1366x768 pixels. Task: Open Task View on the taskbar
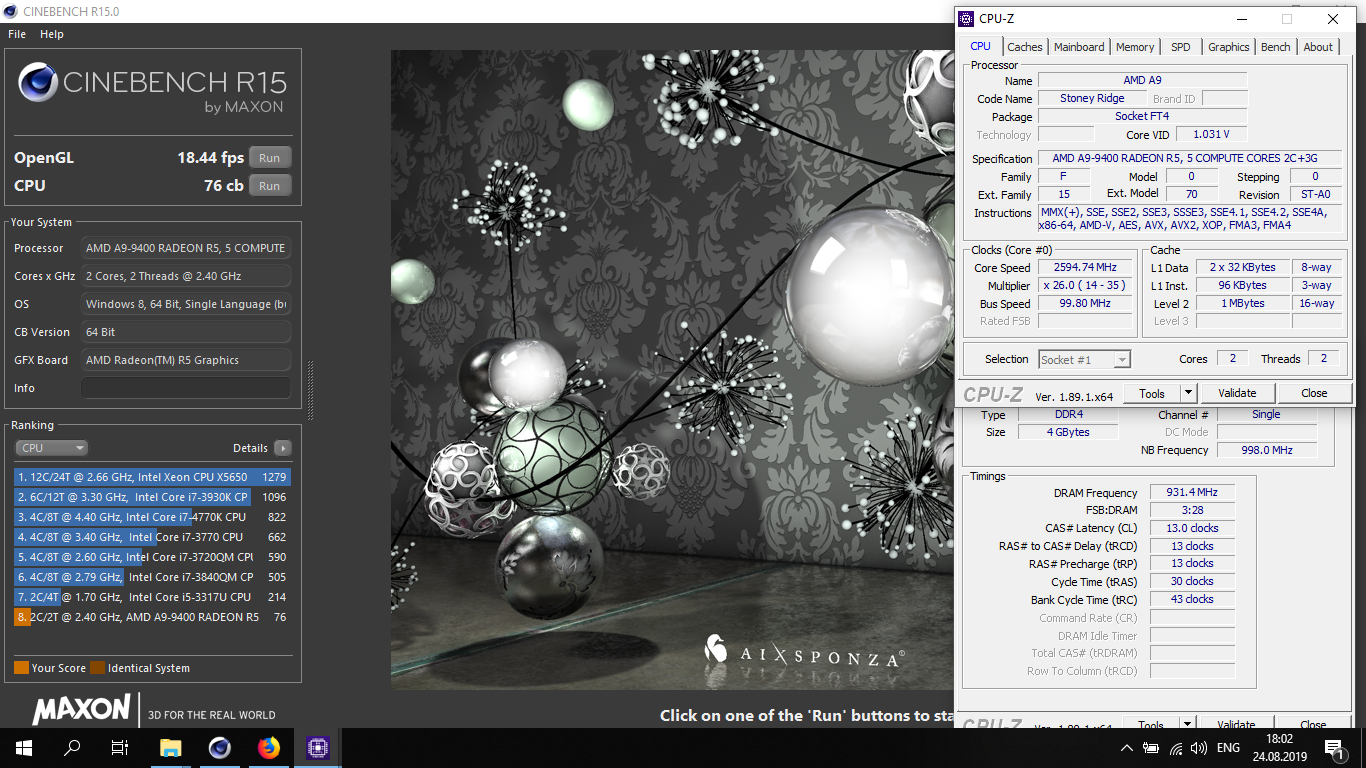point(120,747)
